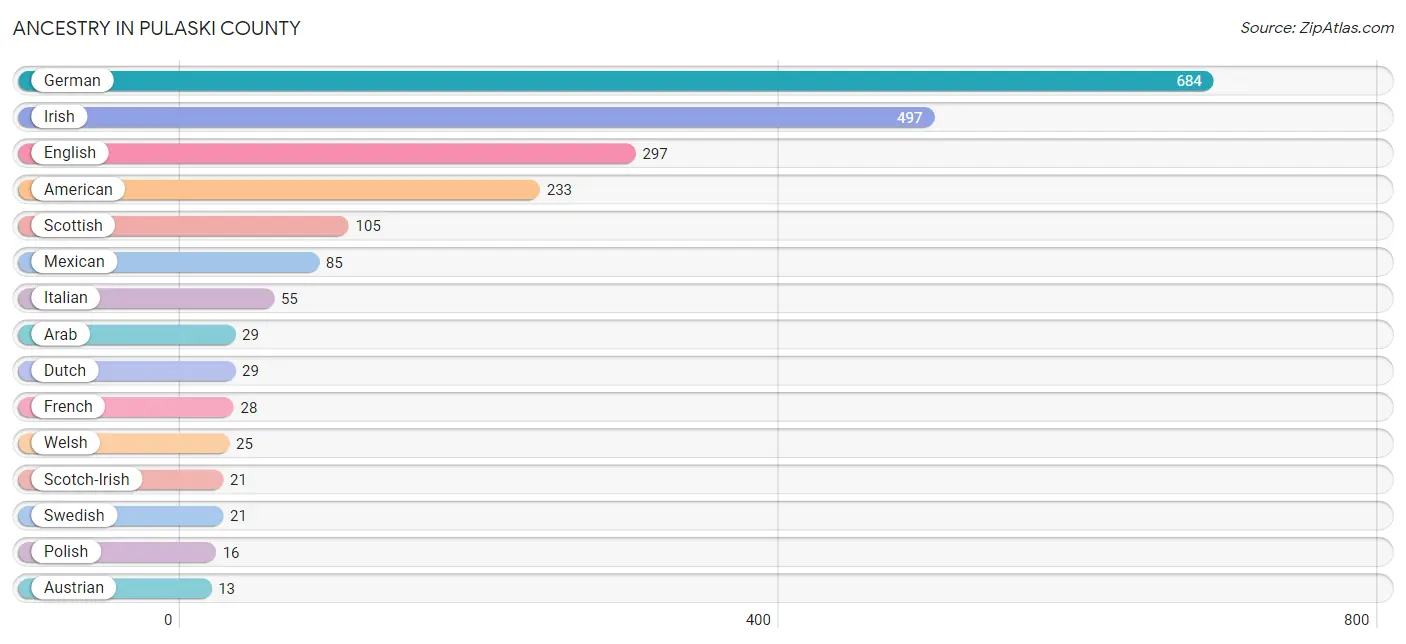
Task: Click the value 105 beside Scottish bar
Action: coord(368,226)
